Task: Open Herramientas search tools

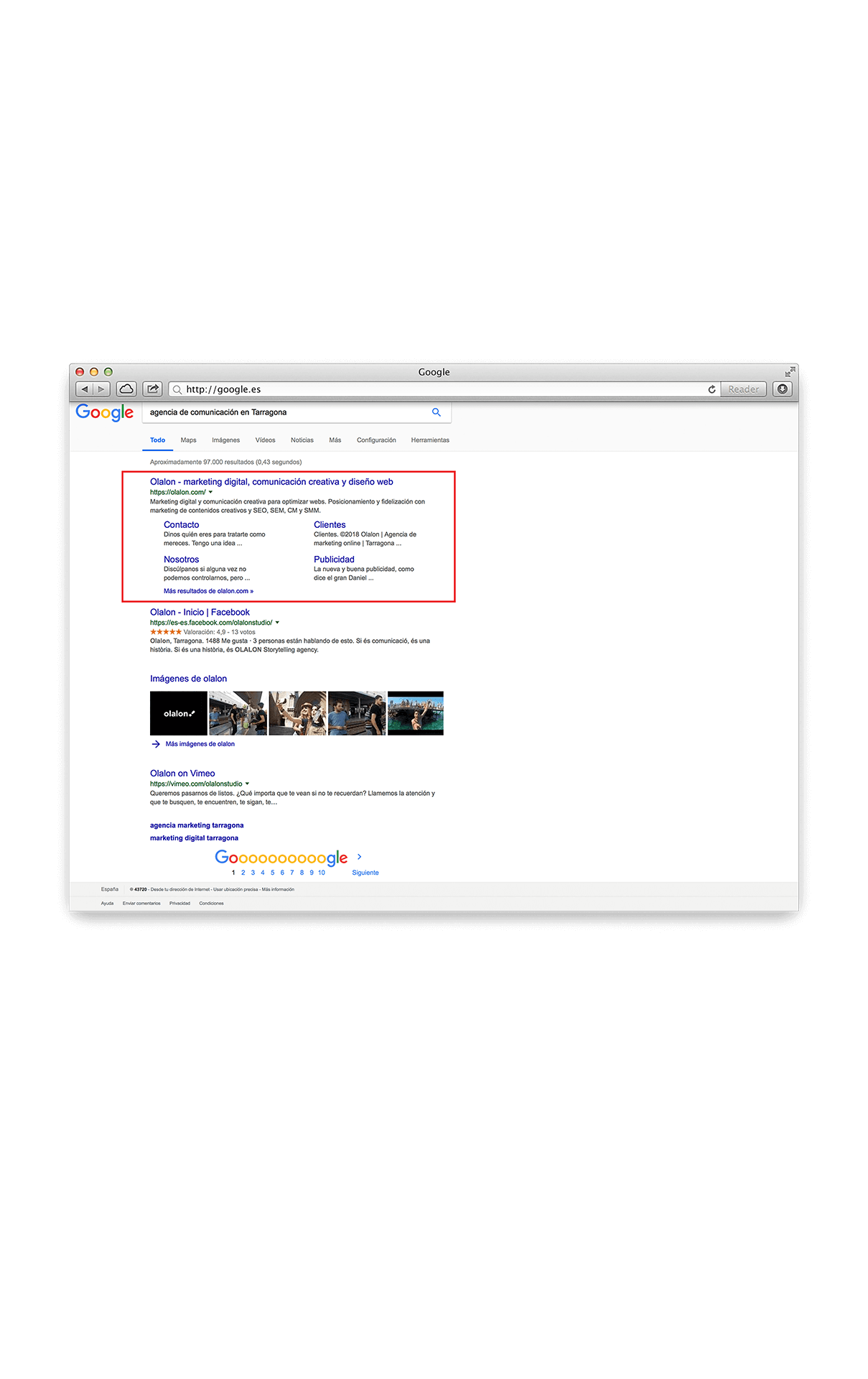Action: tap(430, 440)
